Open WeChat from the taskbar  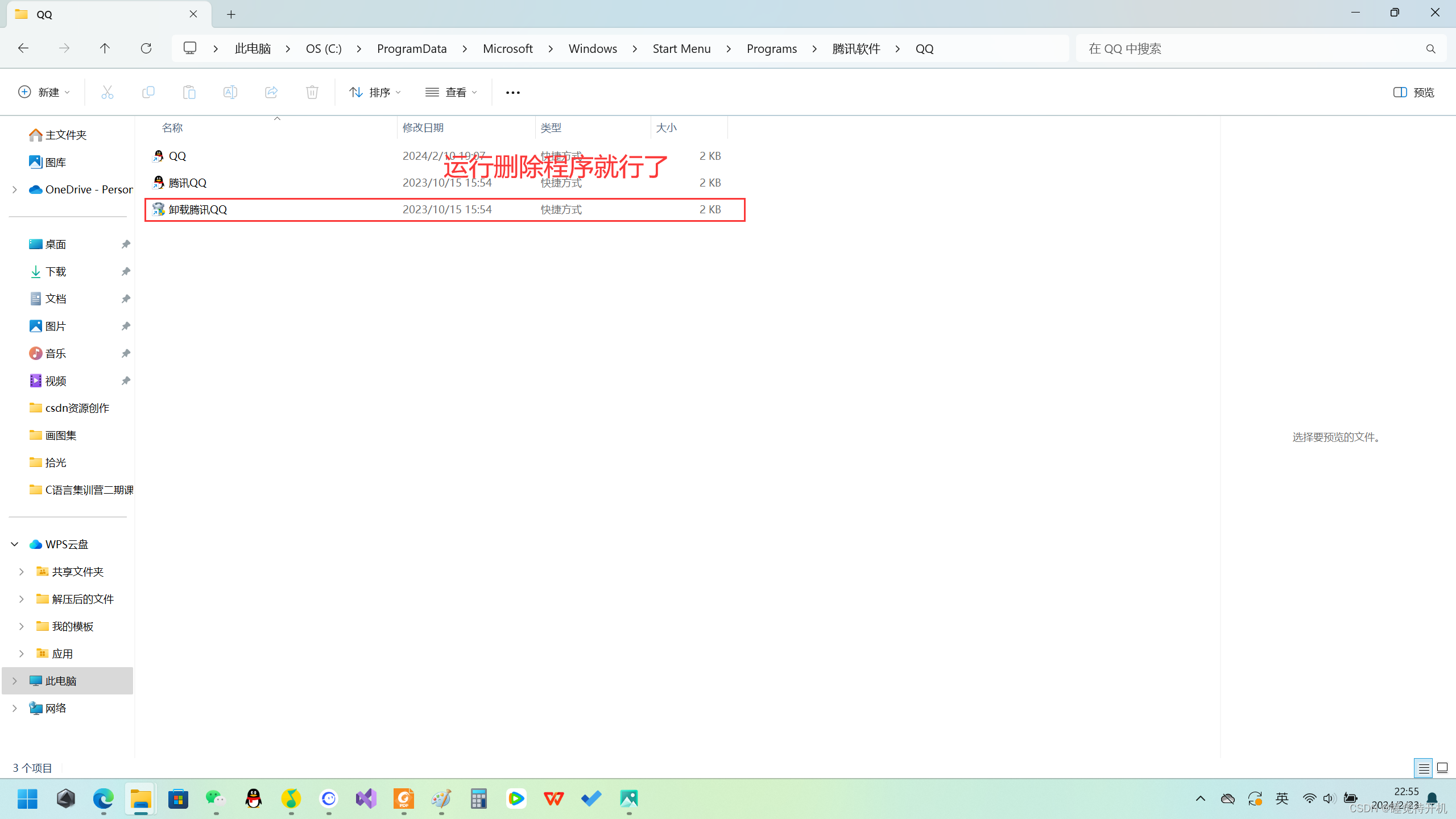click(x=216, y=799)
